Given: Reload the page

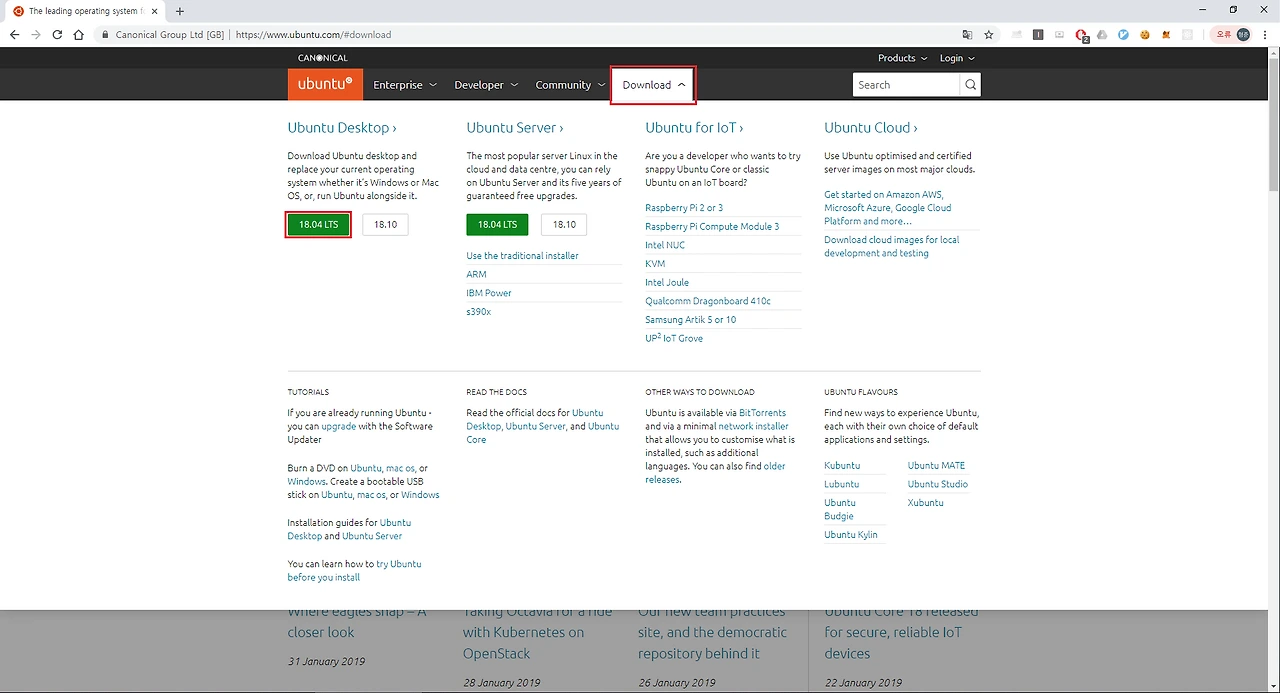Looking at the screenshot, I should (x=57, y=34).
